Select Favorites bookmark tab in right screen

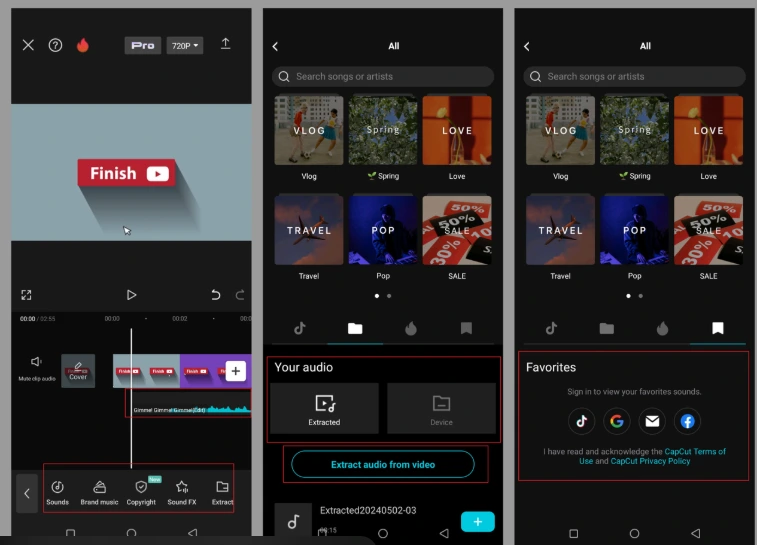pyautogui.click(x=718, y=329)
